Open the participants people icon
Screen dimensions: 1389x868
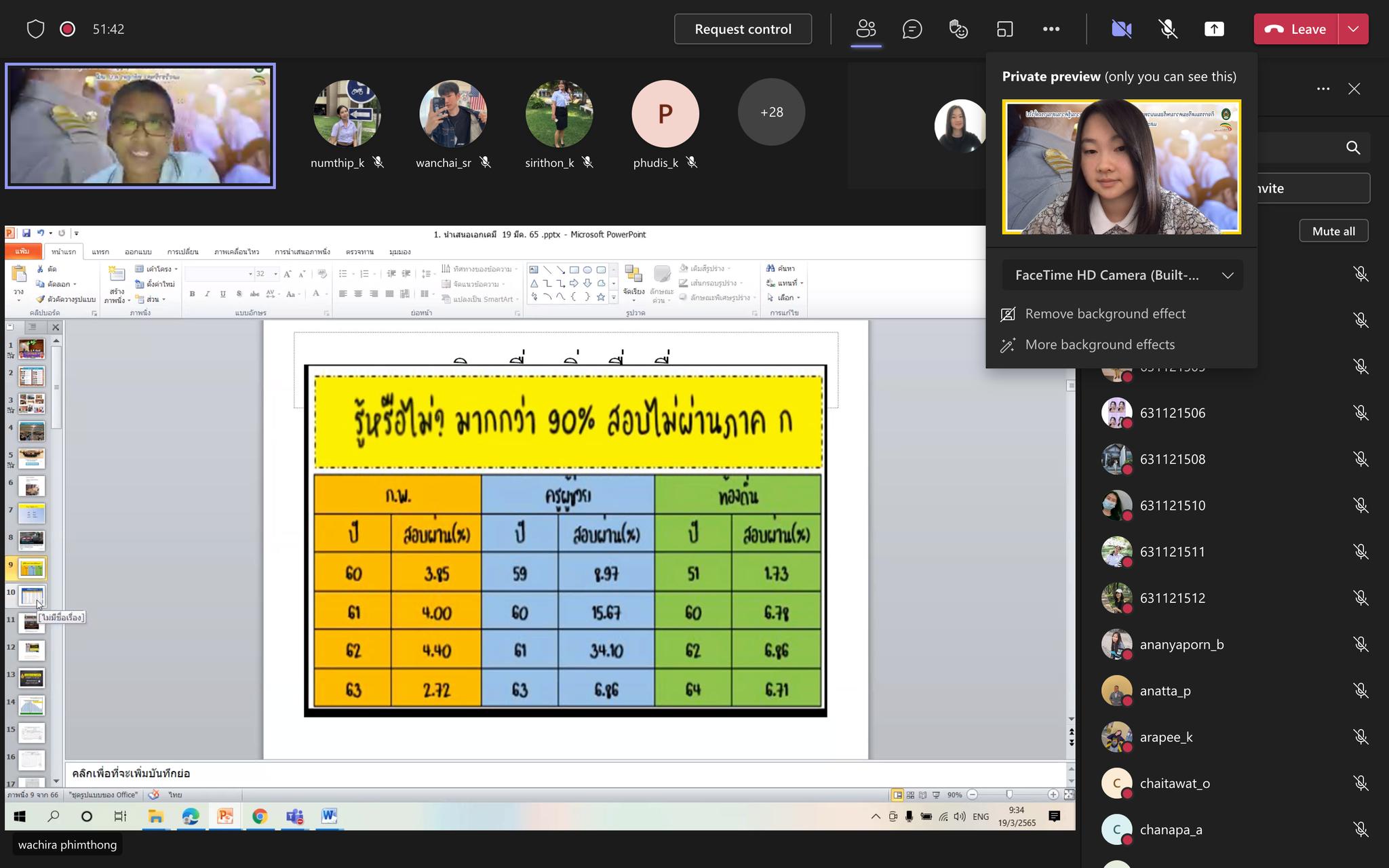(x=866, y=29)
